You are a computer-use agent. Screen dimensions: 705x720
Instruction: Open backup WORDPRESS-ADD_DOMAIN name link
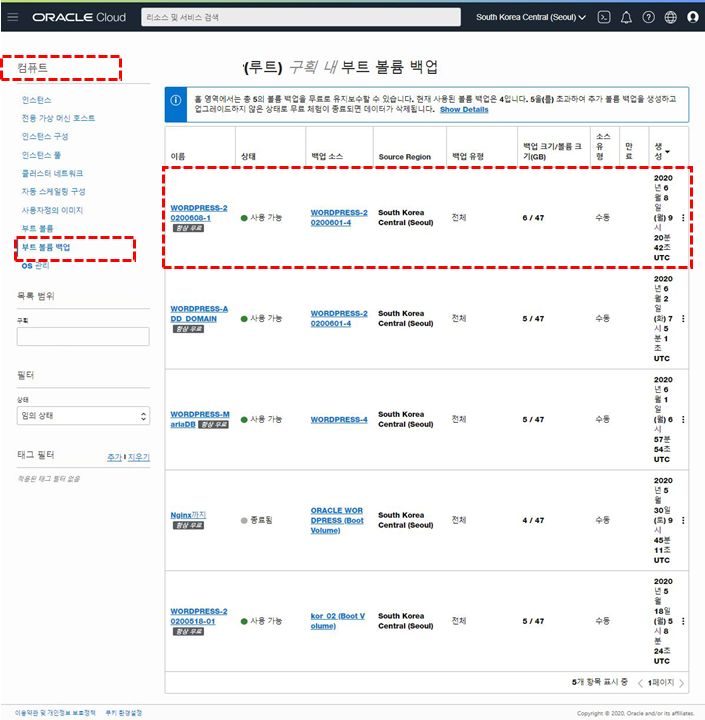coord(199,314)
